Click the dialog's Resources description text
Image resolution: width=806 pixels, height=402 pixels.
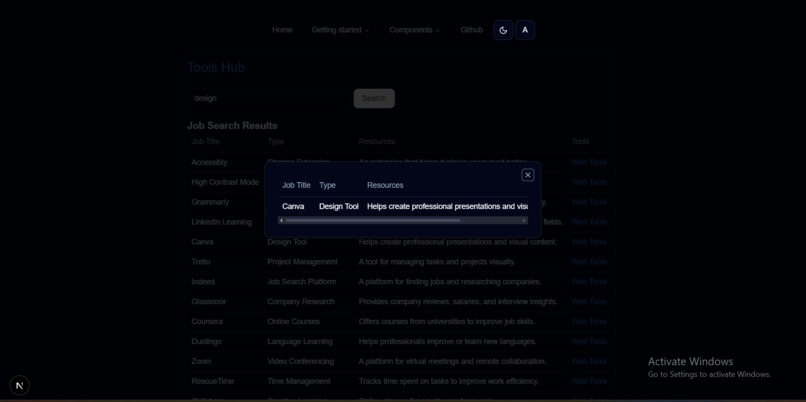(447, 206)
